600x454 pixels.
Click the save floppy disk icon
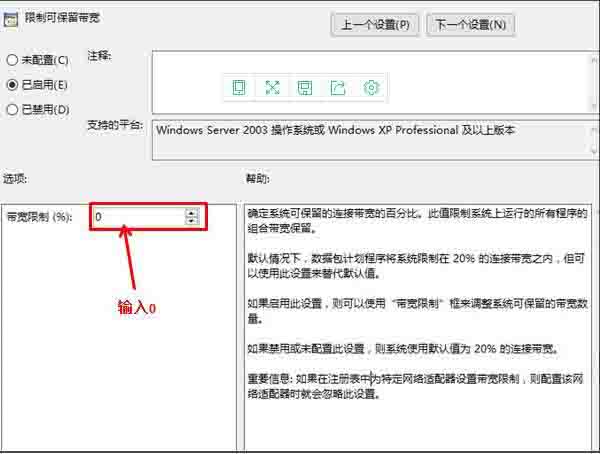(305, 87)
